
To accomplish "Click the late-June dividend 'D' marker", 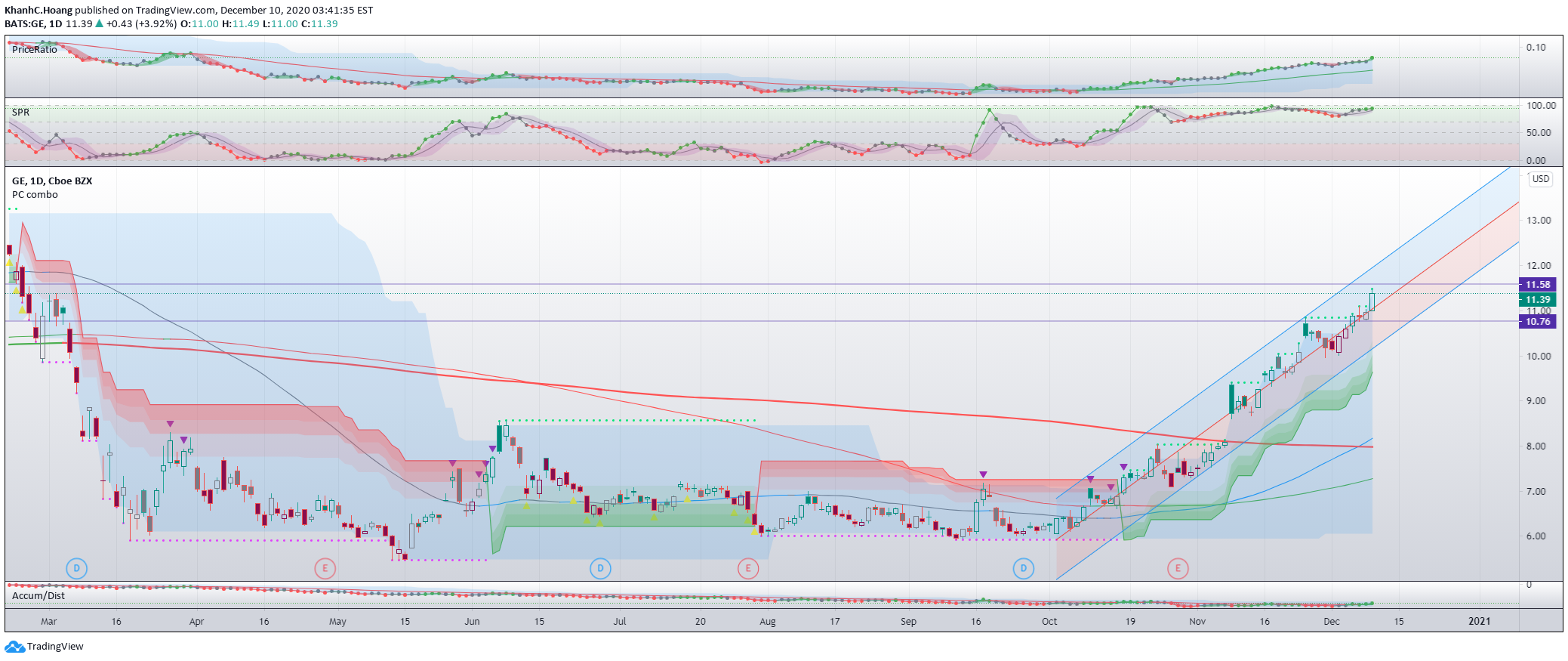I will pyautogui.click(x=600, y=568).
